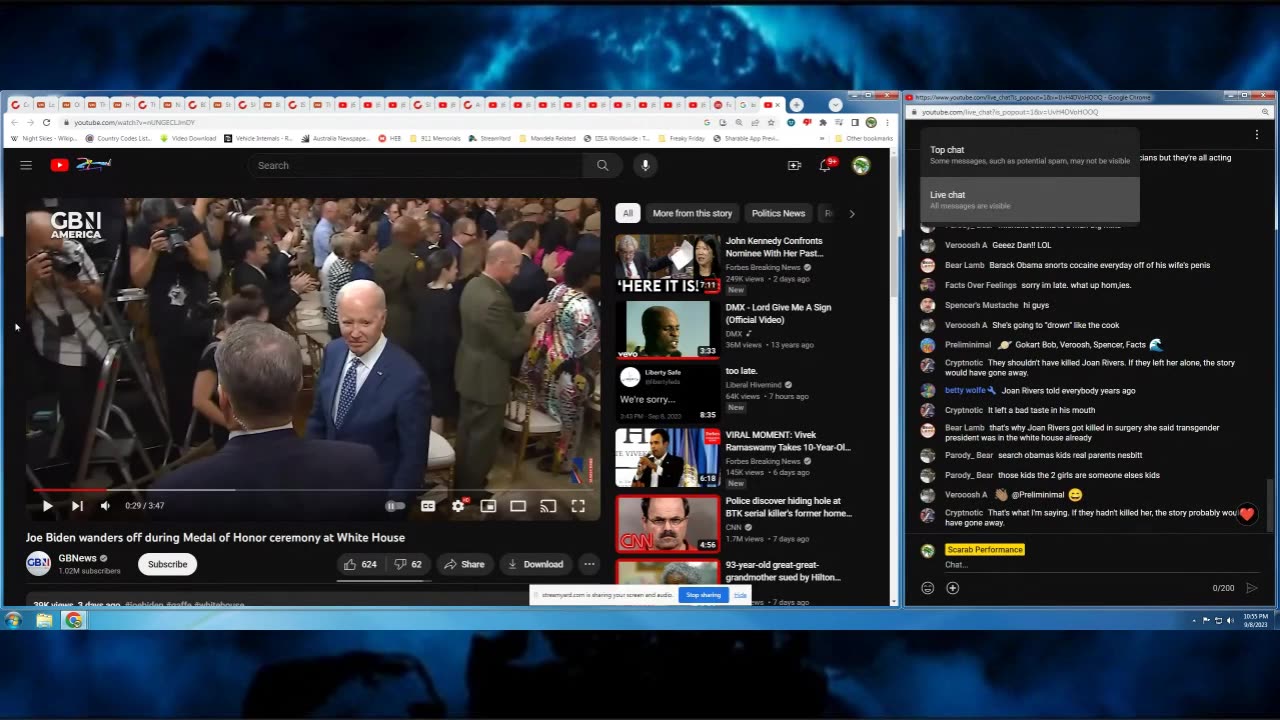Open the Windows Start menu
This screenshot has width=1280, height=720.
pyautogui.click(x=13, y=621)
